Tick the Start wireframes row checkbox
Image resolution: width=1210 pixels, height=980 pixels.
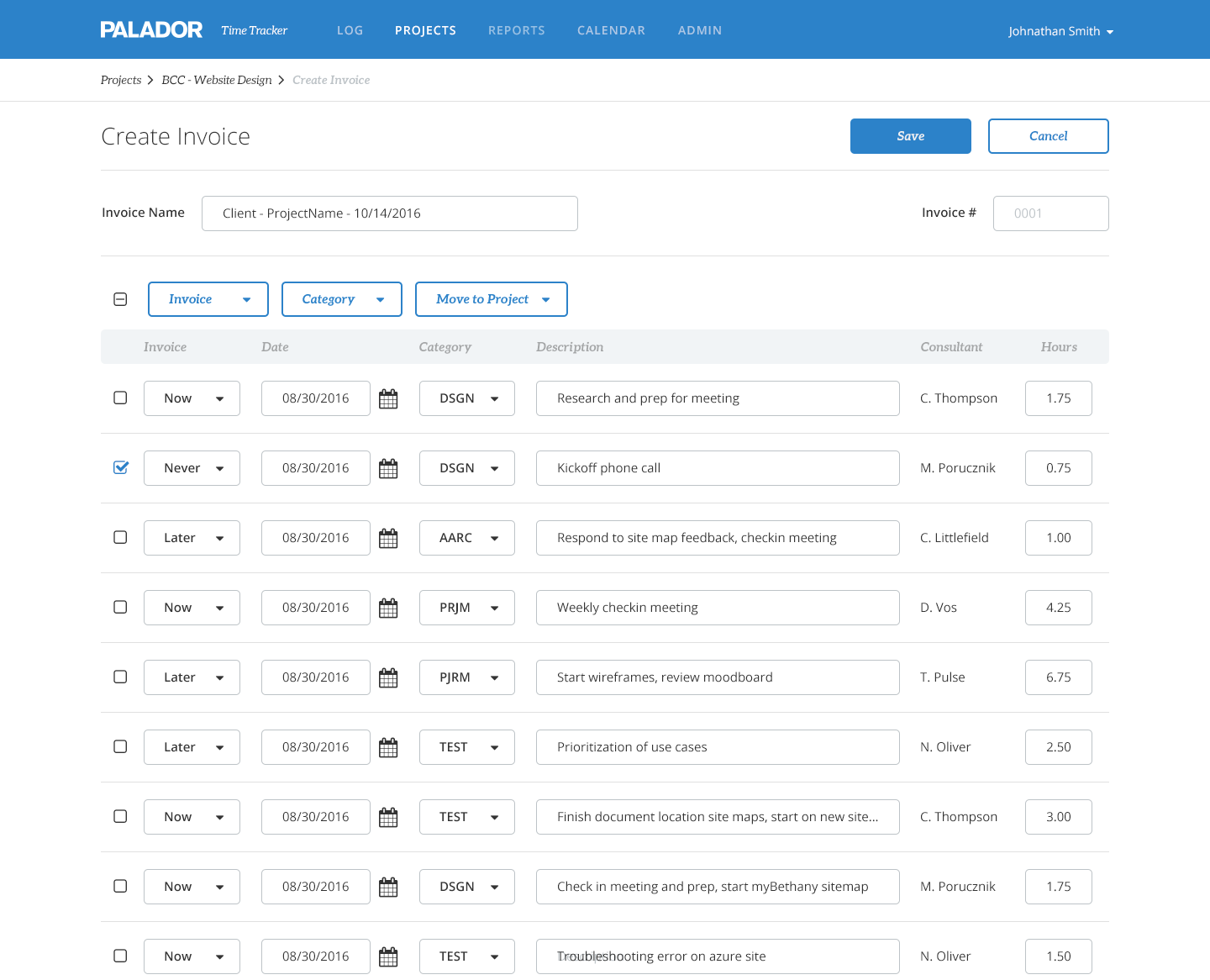click(x=120, y=677)
